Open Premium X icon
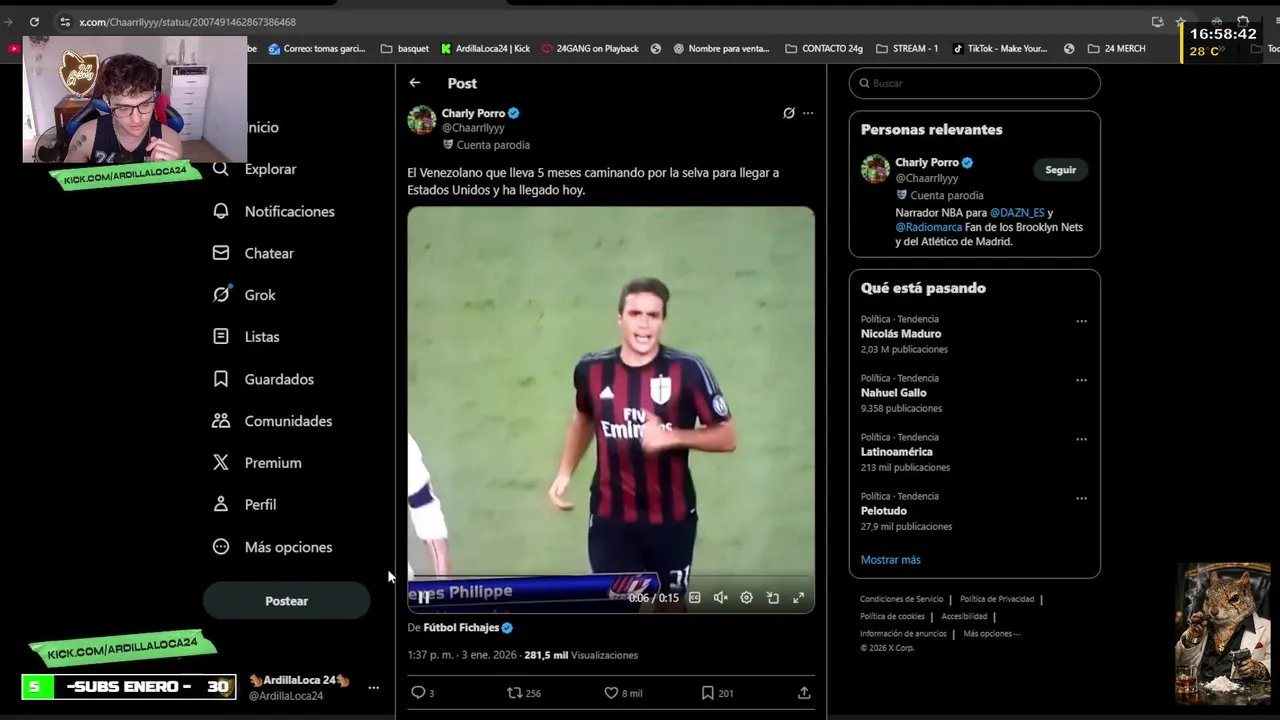The height and width of the screenshot is (720, 1280). [221, 463]
